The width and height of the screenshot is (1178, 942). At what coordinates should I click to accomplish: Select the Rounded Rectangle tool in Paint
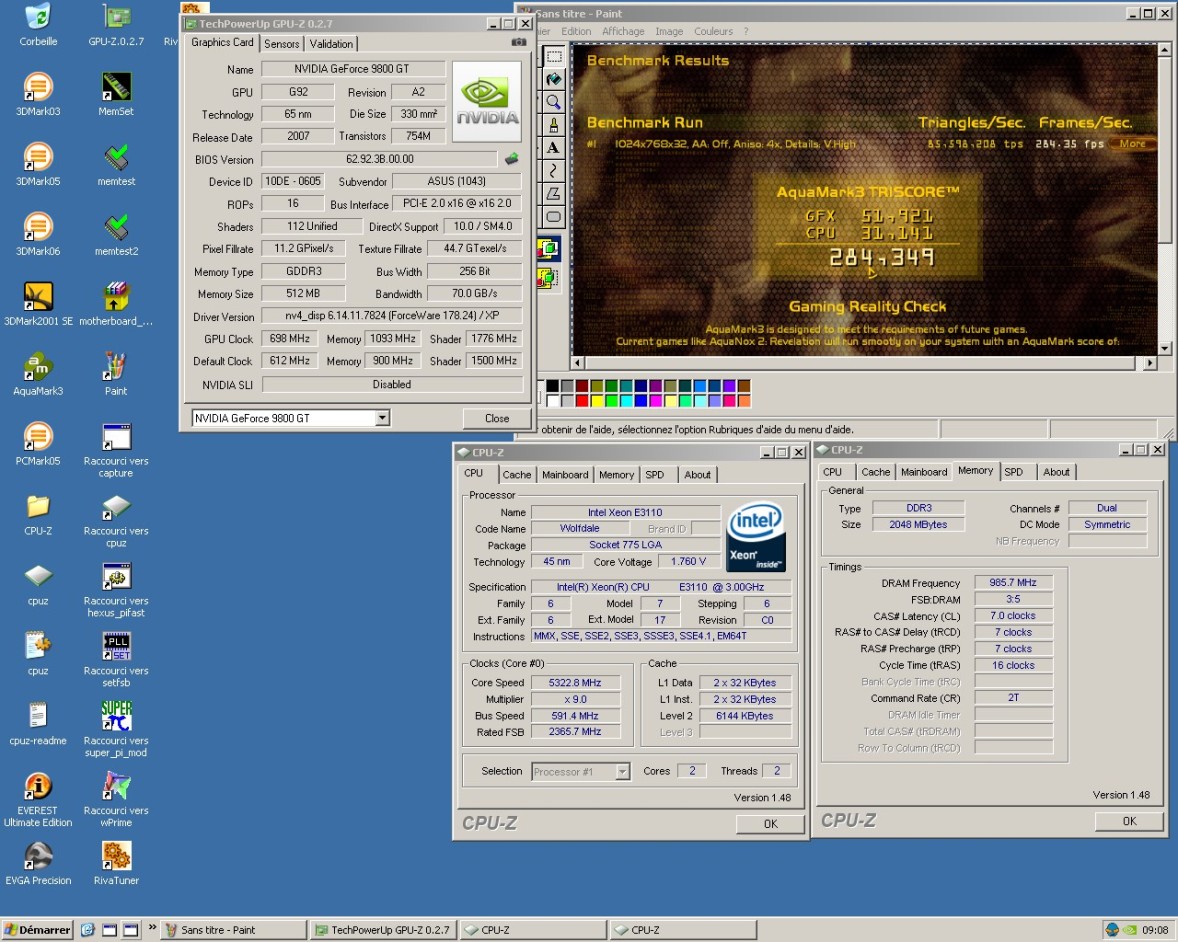[x=554, y=217]
